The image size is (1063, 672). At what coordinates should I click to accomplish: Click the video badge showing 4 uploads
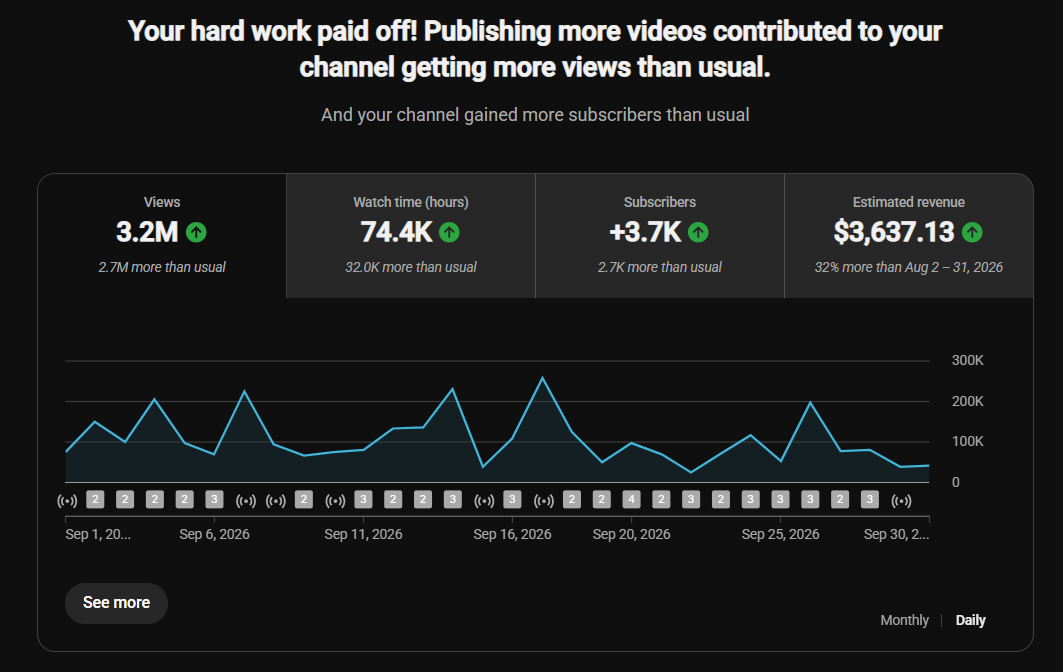631,500
